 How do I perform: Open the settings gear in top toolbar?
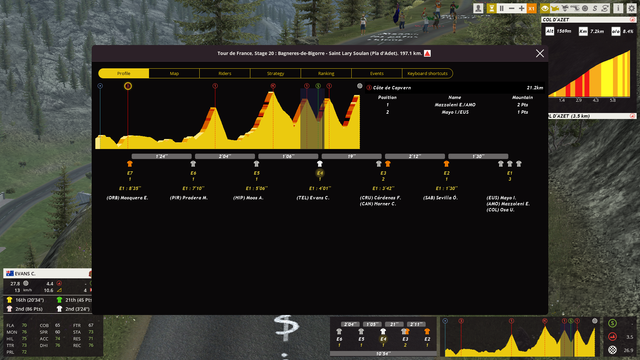tap(631, 8)
